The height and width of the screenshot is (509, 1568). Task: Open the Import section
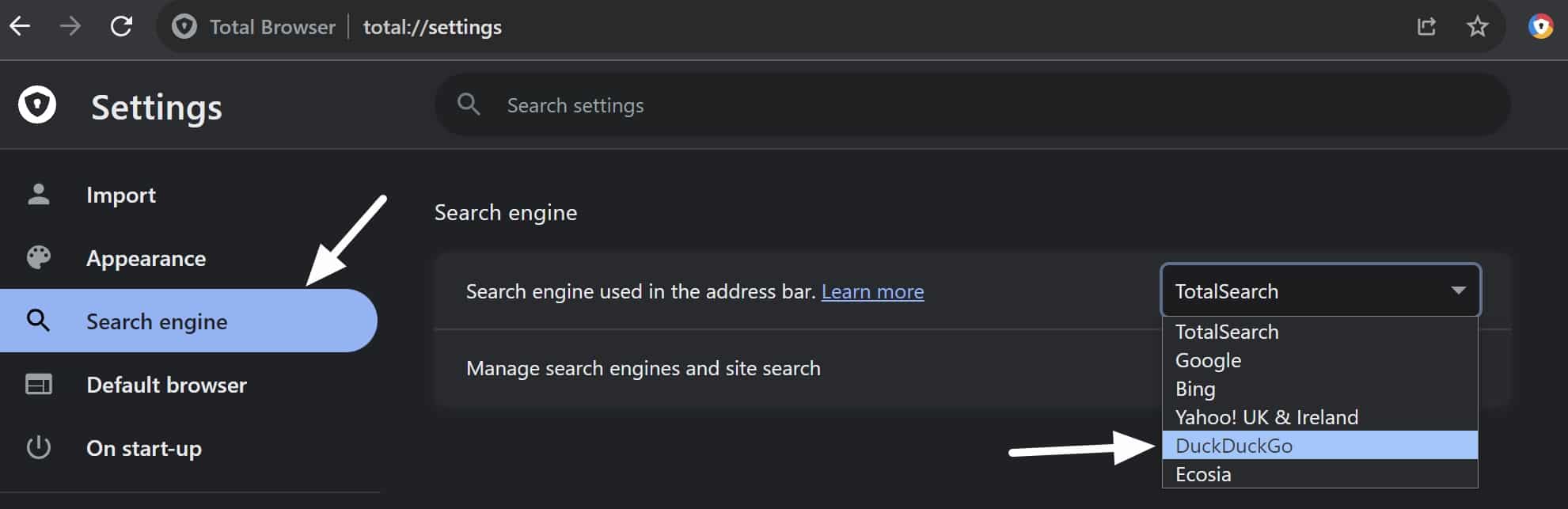tap(190, 195)
